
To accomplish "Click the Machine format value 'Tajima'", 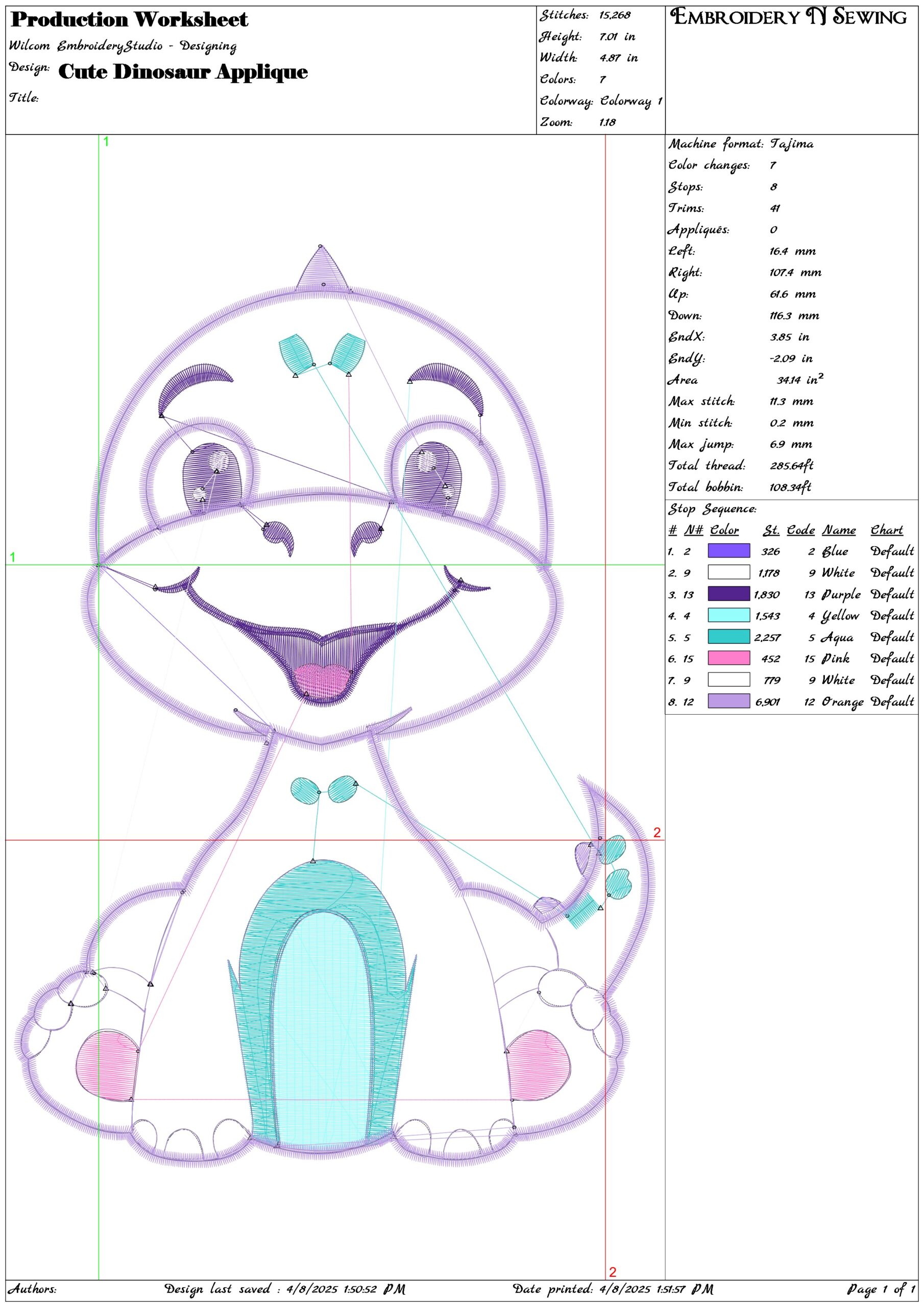I will tap(791, 144).
